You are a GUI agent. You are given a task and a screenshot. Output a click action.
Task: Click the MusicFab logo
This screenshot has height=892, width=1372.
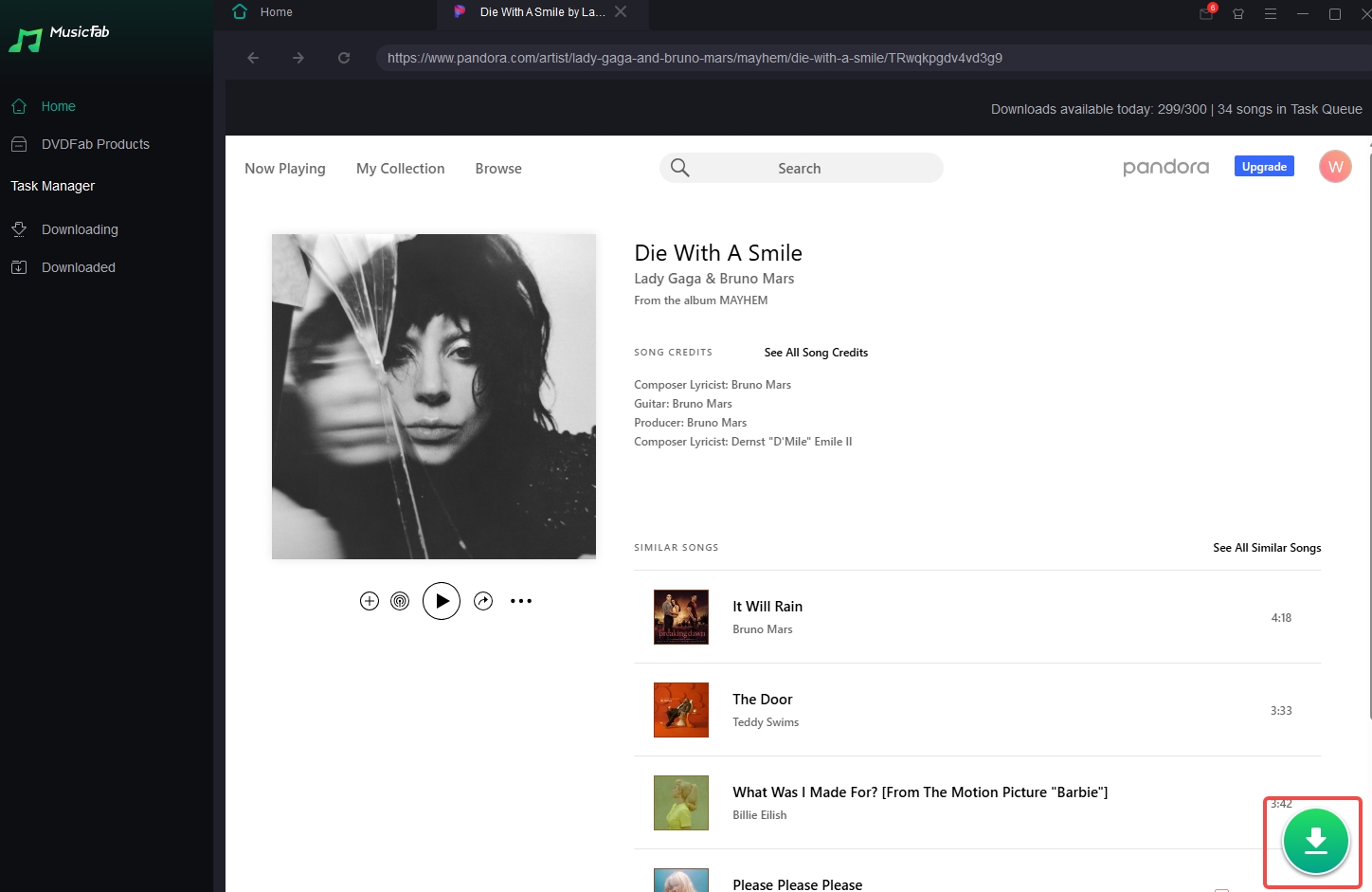point(60,36)
